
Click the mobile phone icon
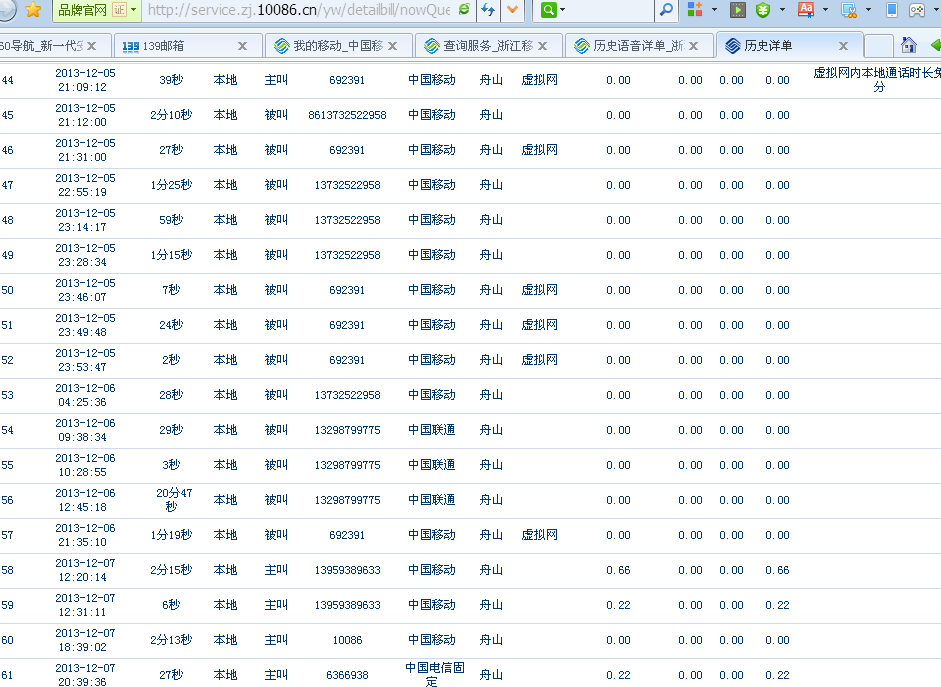892,10
